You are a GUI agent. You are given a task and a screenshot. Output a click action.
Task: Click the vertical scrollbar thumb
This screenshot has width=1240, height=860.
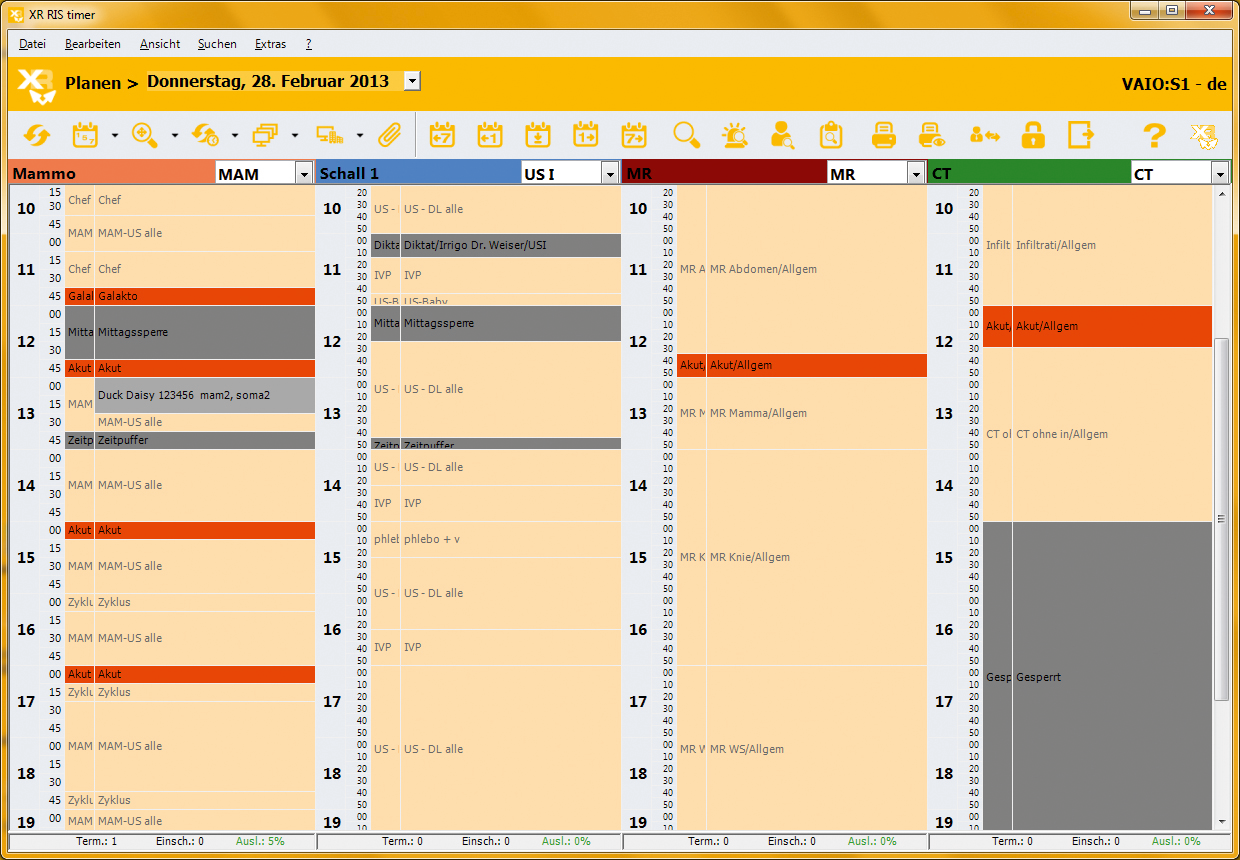1221,518
